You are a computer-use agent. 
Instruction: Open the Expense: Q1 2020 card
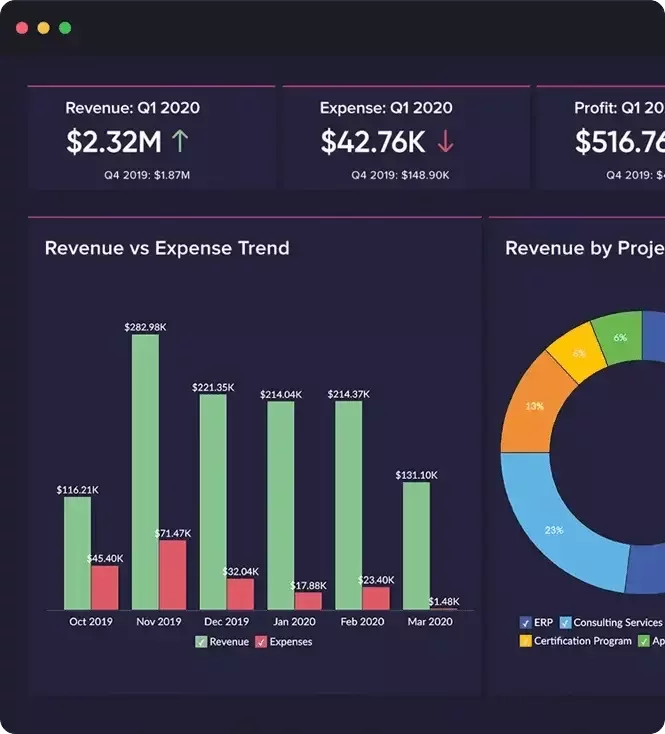click(x=405, y=138)
